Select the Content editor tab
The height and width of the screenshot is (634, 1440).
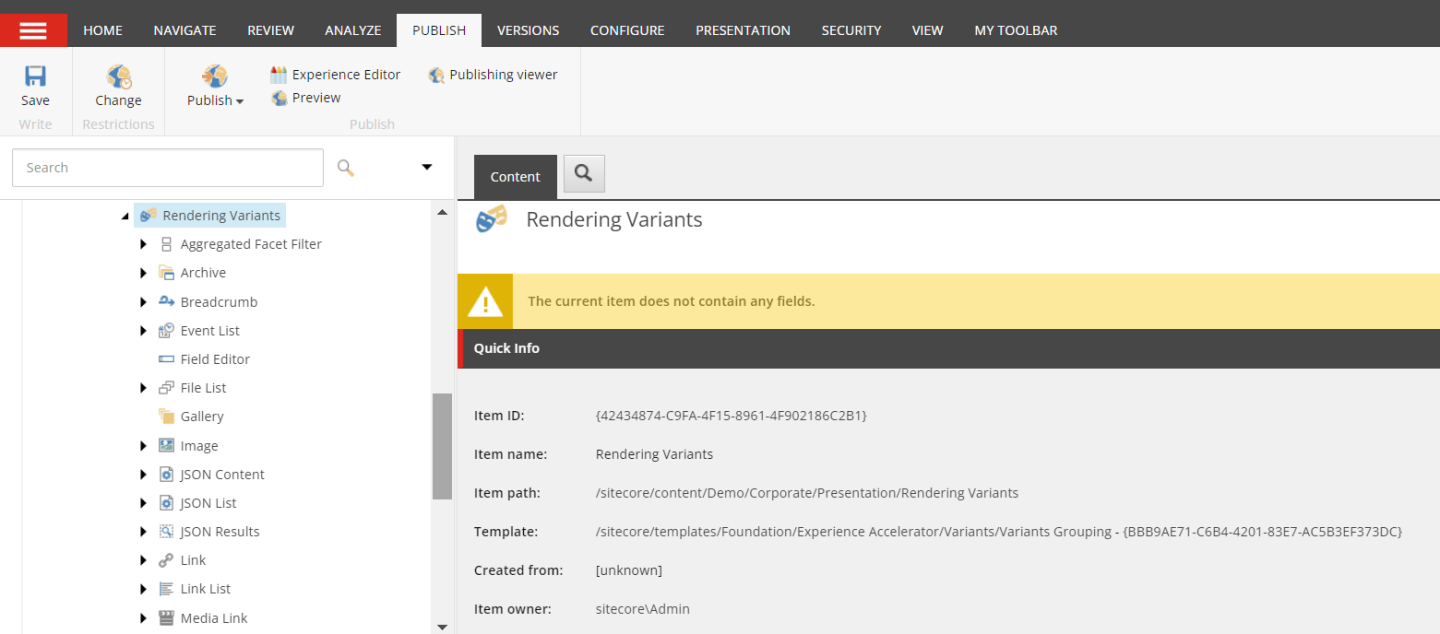(x=515, y=177)
